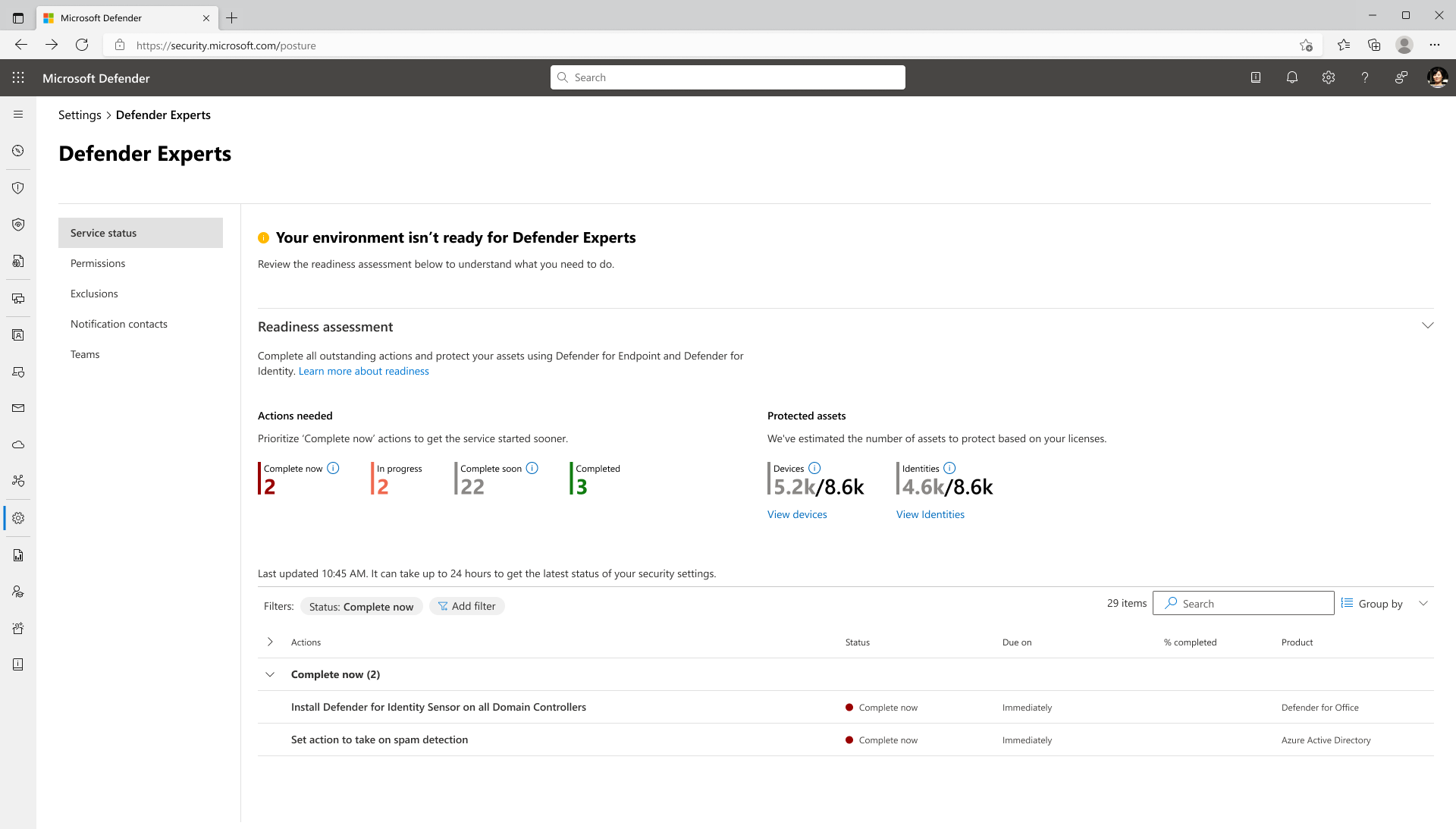Image resolution: width=1456 pixels, height=829 pixels.
Task: Click the settings gear in header
Action: tap(1329, 77)
